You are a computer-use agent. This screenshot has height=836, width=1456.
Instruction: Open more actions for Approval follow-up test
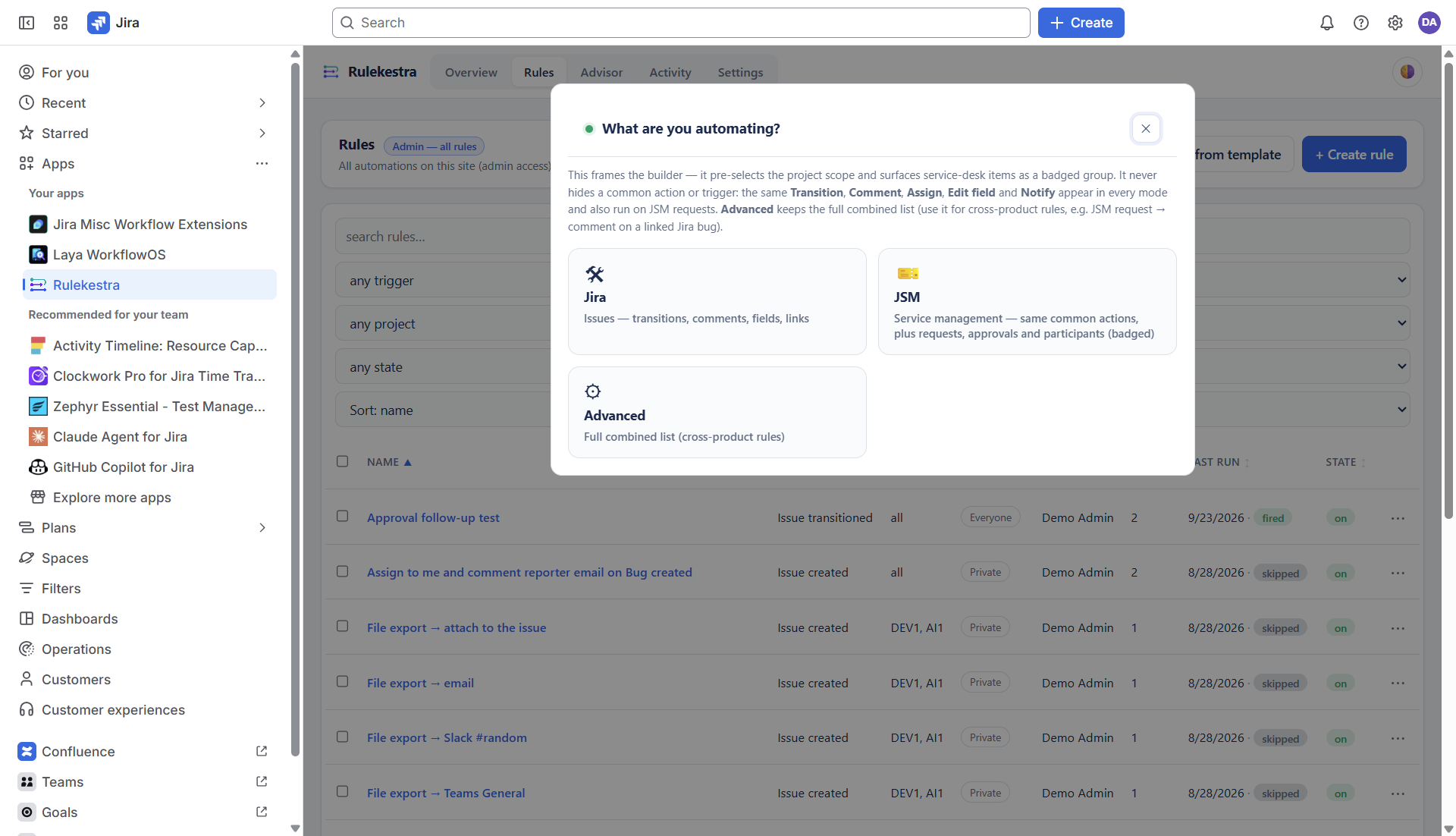pos(1398,518)
